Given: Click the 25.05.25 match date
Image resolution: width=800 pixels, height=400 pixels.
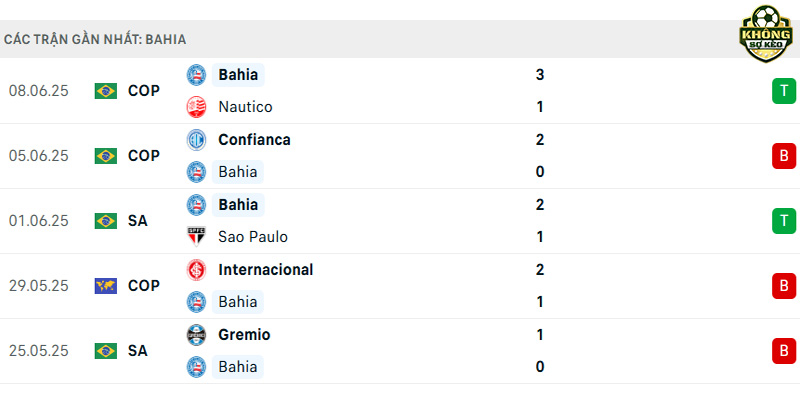Looking at the screenshot, I should (x=39, y=351).
